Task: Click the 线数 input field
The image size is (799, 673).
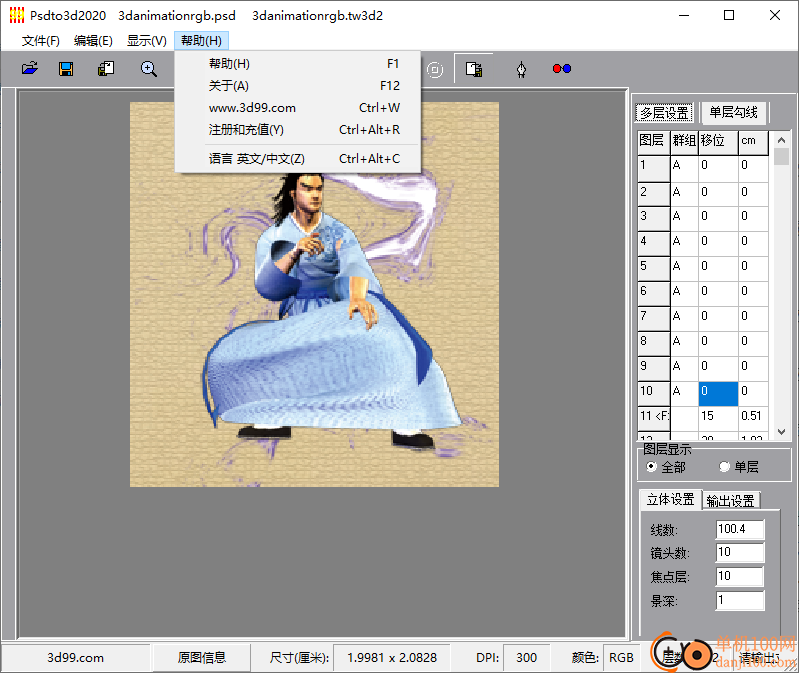Action: pyautogui.click(x=740, y=529)
